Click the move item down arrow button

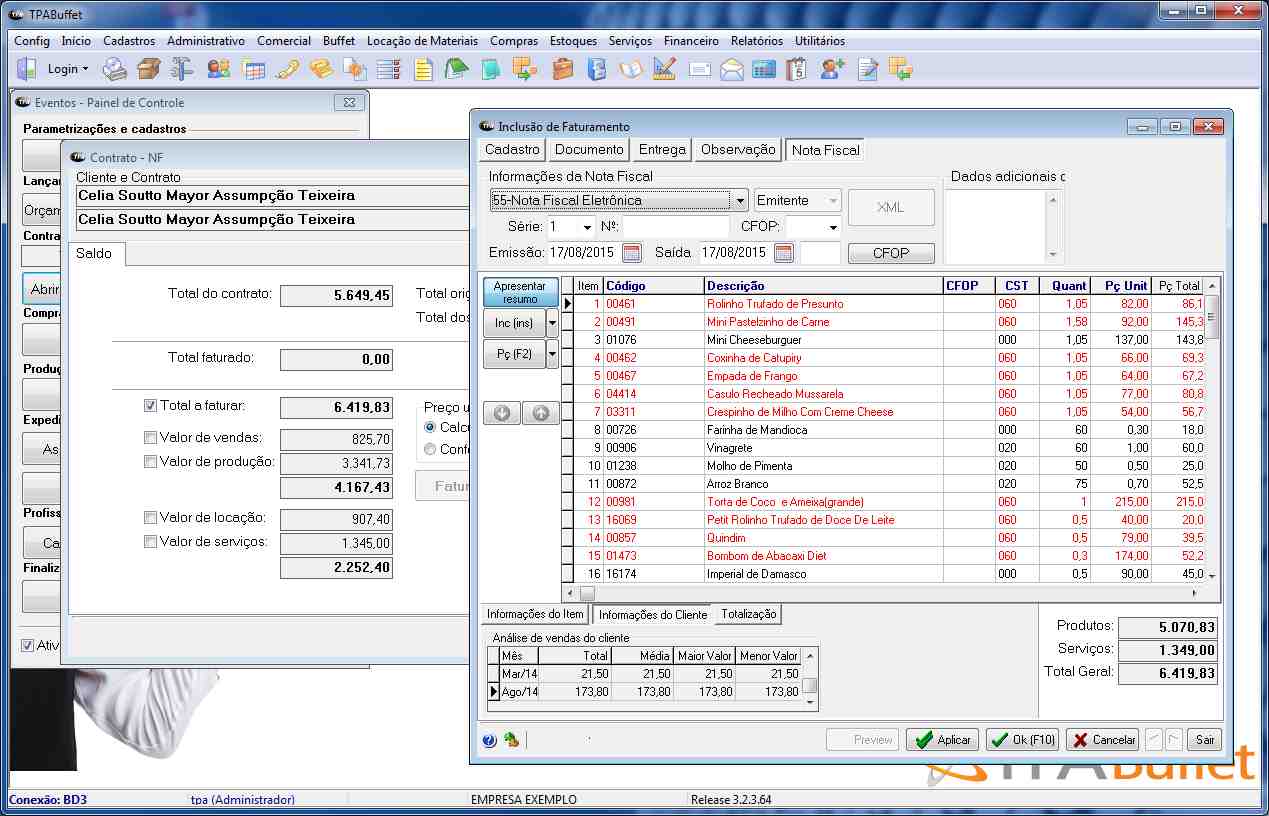502,413
